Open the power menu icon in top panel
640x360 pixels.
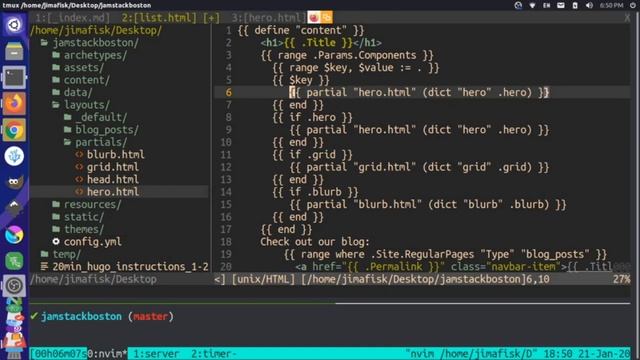point(633,5)
